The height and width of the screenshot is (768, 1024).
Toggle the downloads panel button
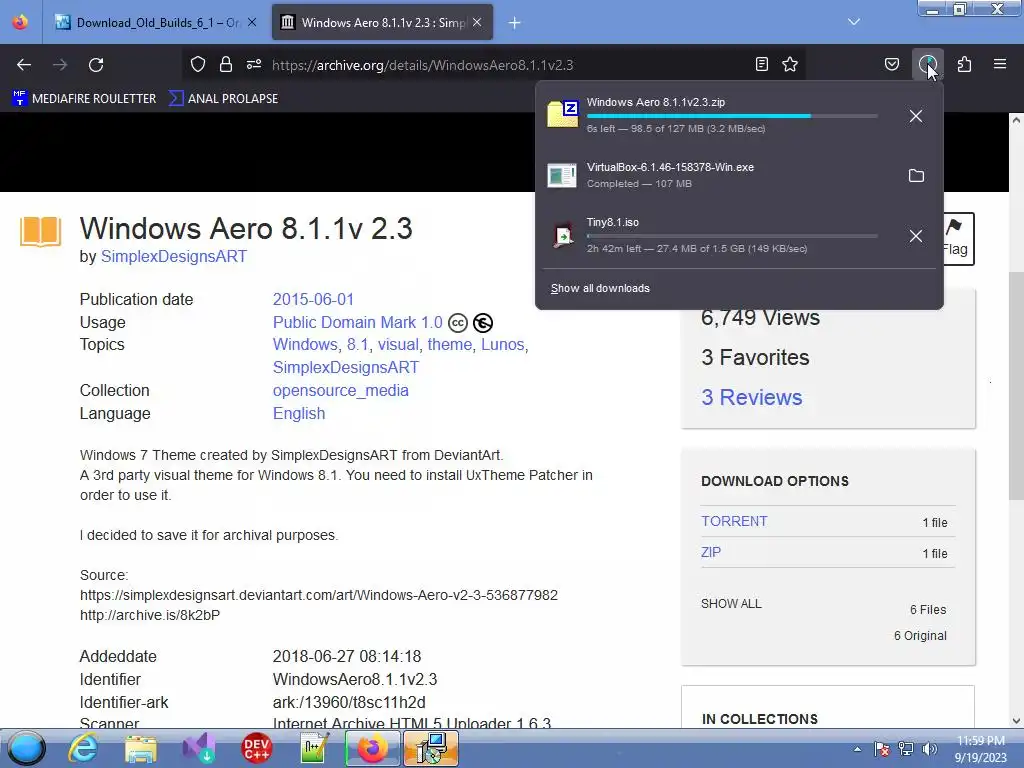pyautogui.click(x=928, y=65)
